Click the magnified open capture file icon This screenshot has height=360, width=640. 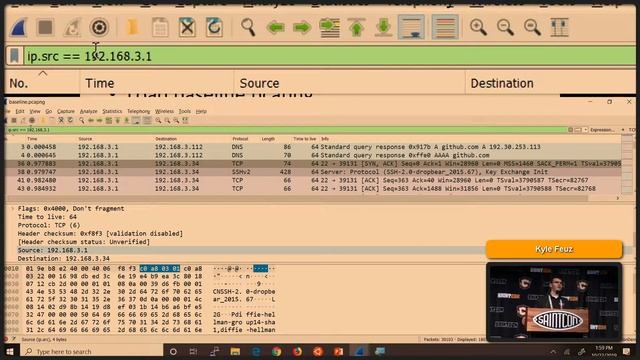pos(133,27)
